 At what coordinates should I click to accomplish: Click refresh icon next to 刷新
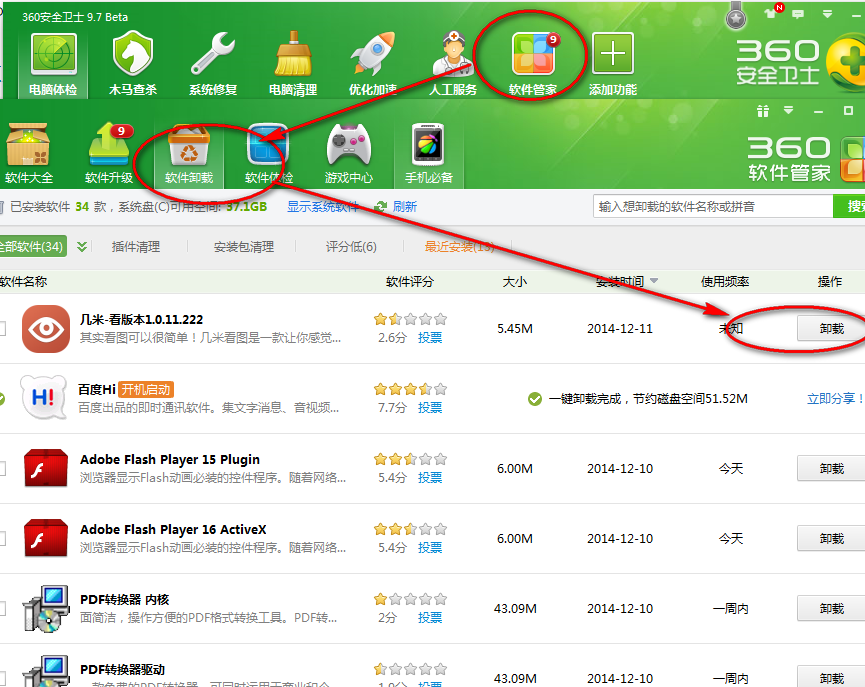(380, 207)
